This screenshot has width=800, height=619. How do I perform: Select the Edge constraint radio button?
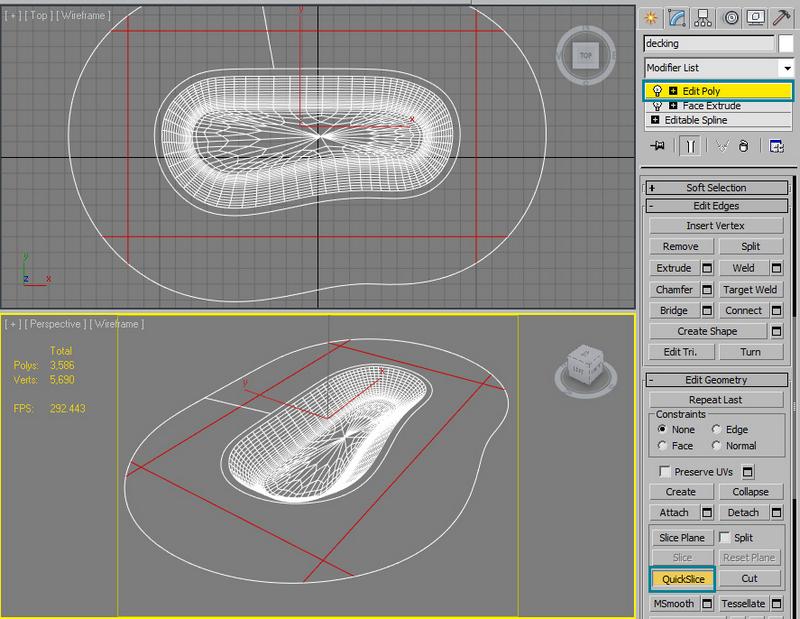pyautogui.click(x=717, y=430)
